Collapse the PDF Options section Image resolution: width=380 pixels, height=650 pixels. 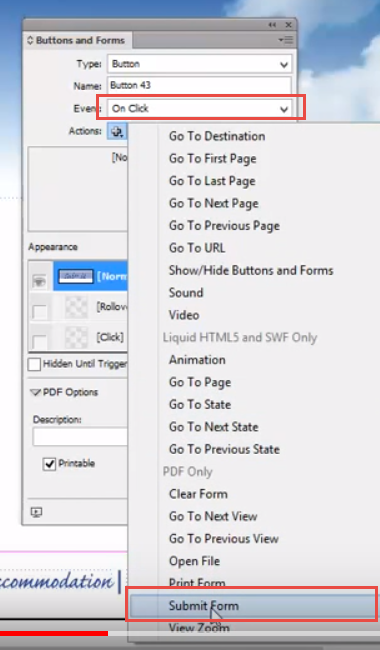pos(36,392)
